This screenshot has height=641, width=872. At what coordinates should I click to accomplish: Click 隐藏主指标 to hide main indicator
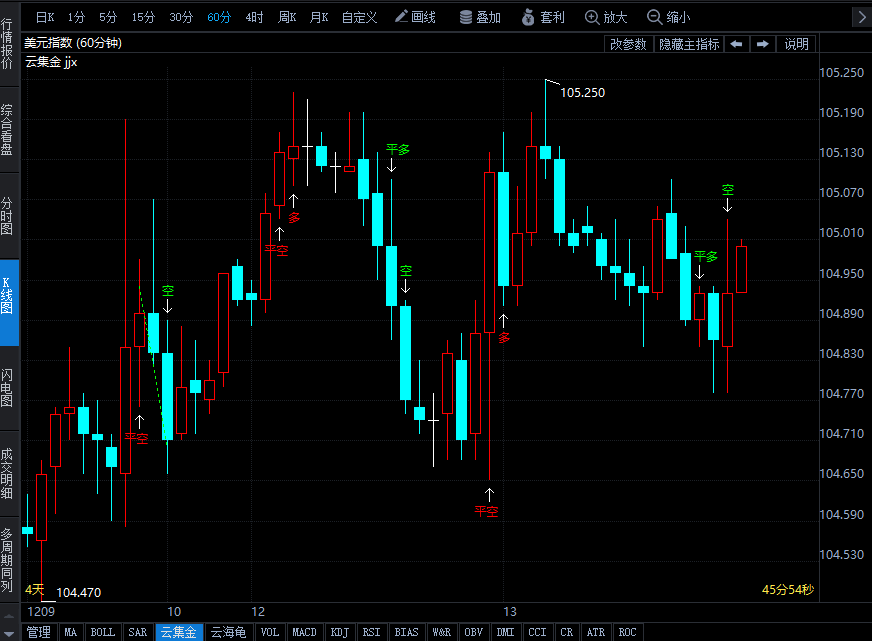[x=689, y=44]
